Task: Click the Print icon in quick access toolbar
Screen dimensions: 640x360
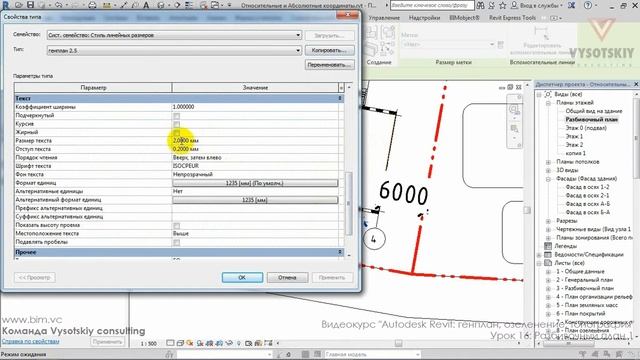Action: pyautogui.click(x=92, y=5)
